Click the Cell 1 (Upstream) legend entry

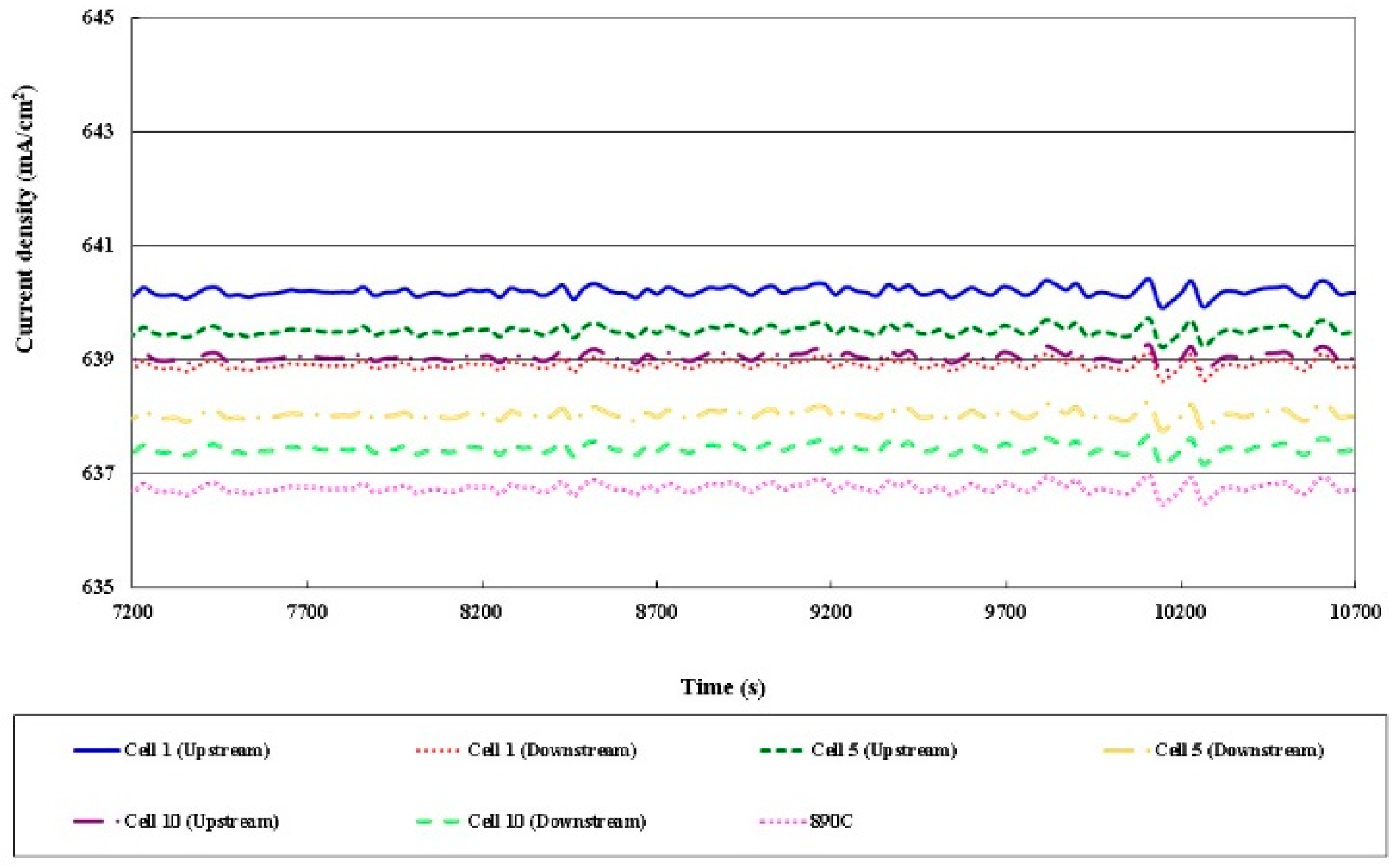tap(197, 750)
